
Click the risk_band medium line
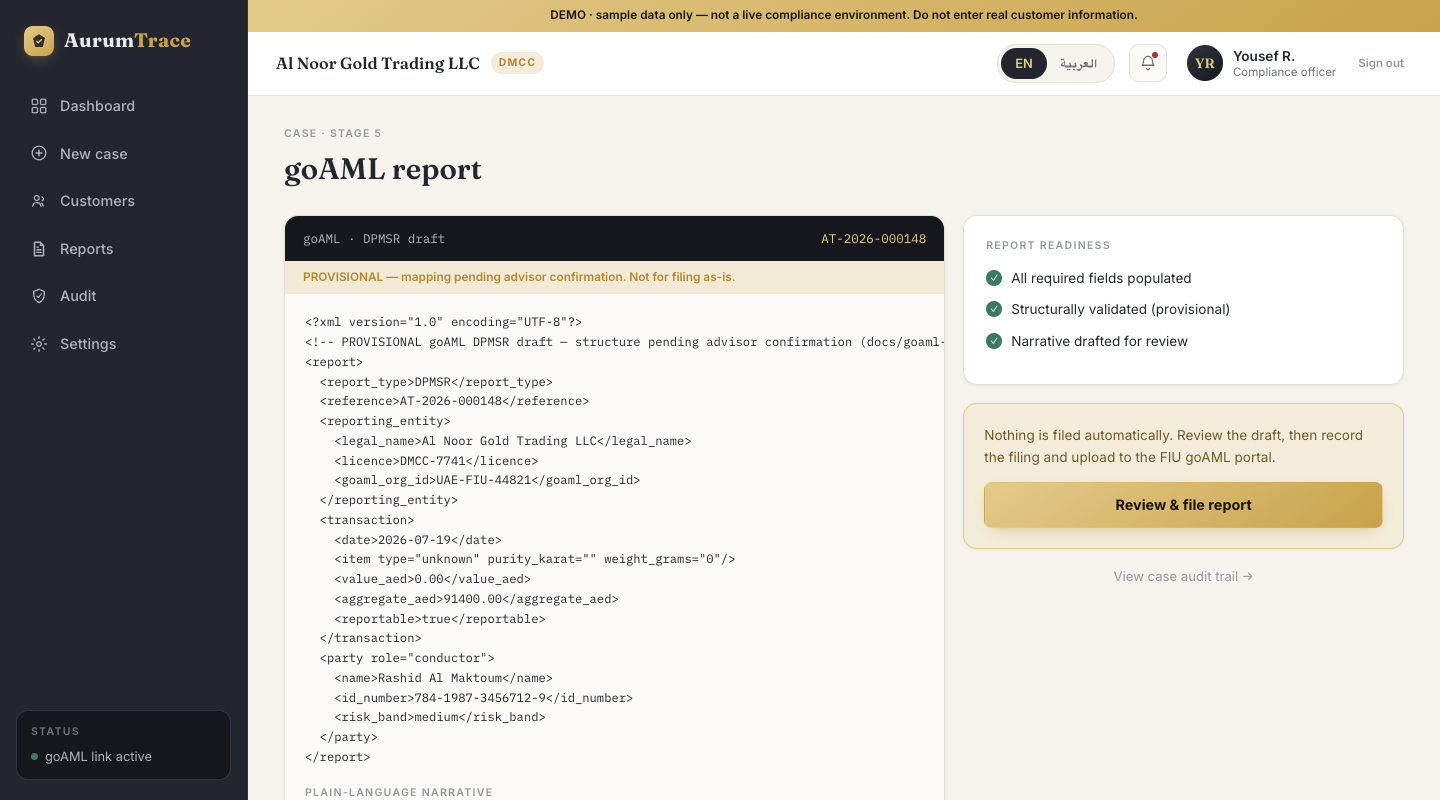point(440,717)
